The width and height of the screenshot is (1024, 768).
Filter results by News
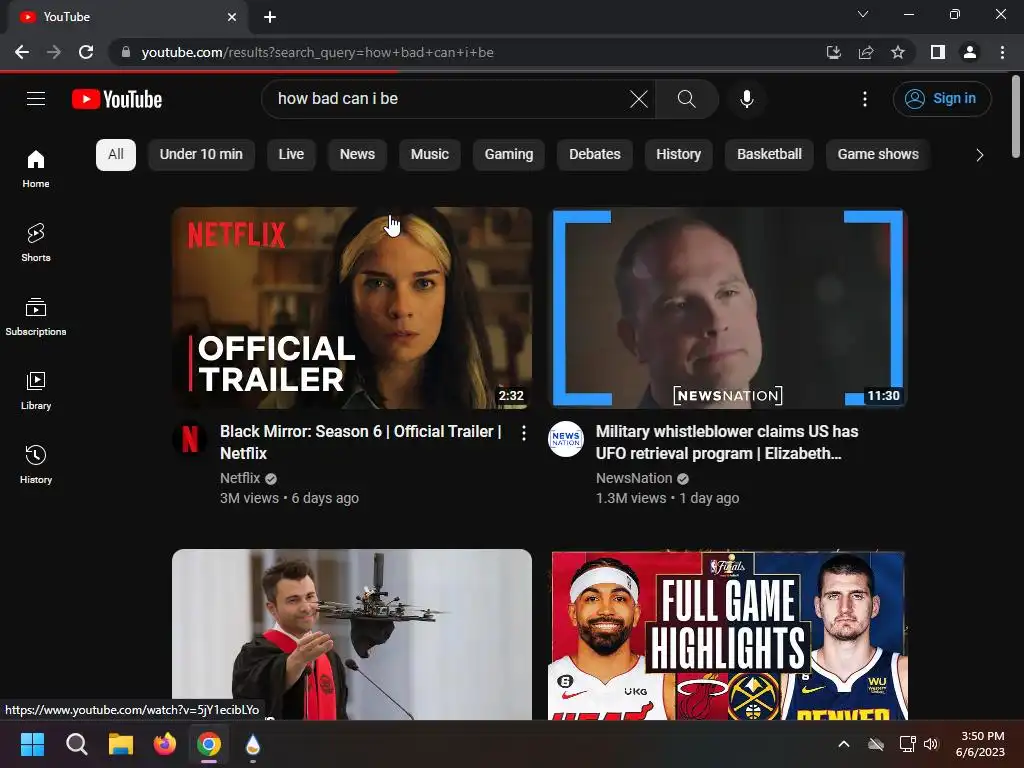(357, 155)
